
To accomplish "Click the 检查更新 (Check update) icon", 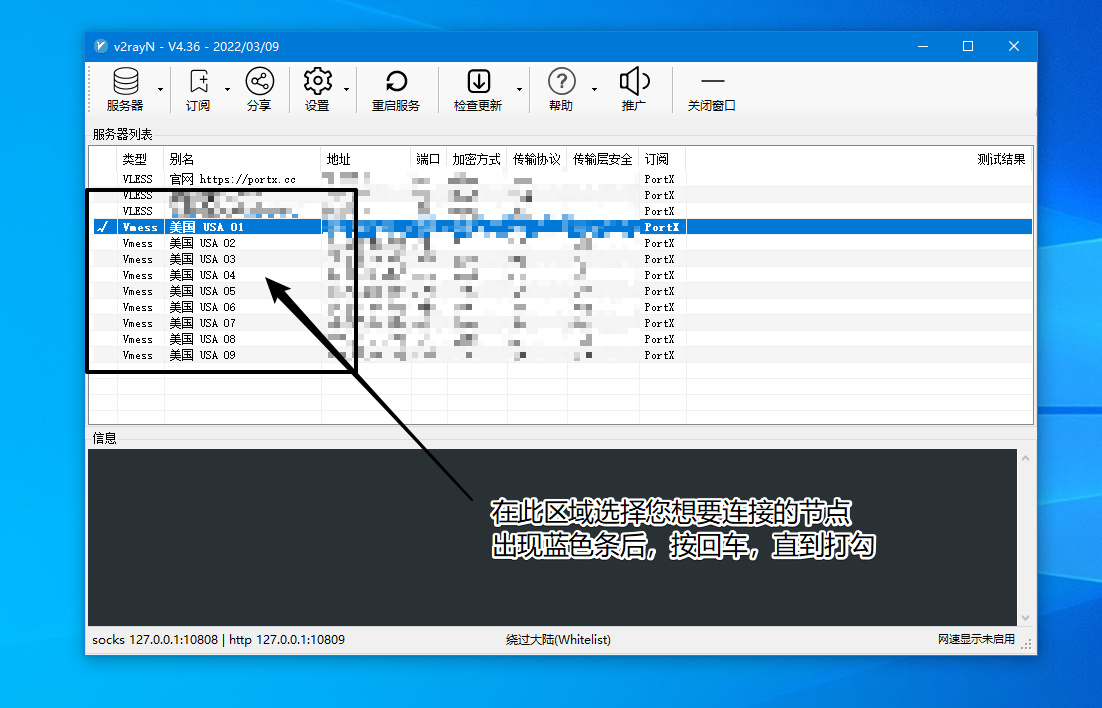I will click(478, 82).
